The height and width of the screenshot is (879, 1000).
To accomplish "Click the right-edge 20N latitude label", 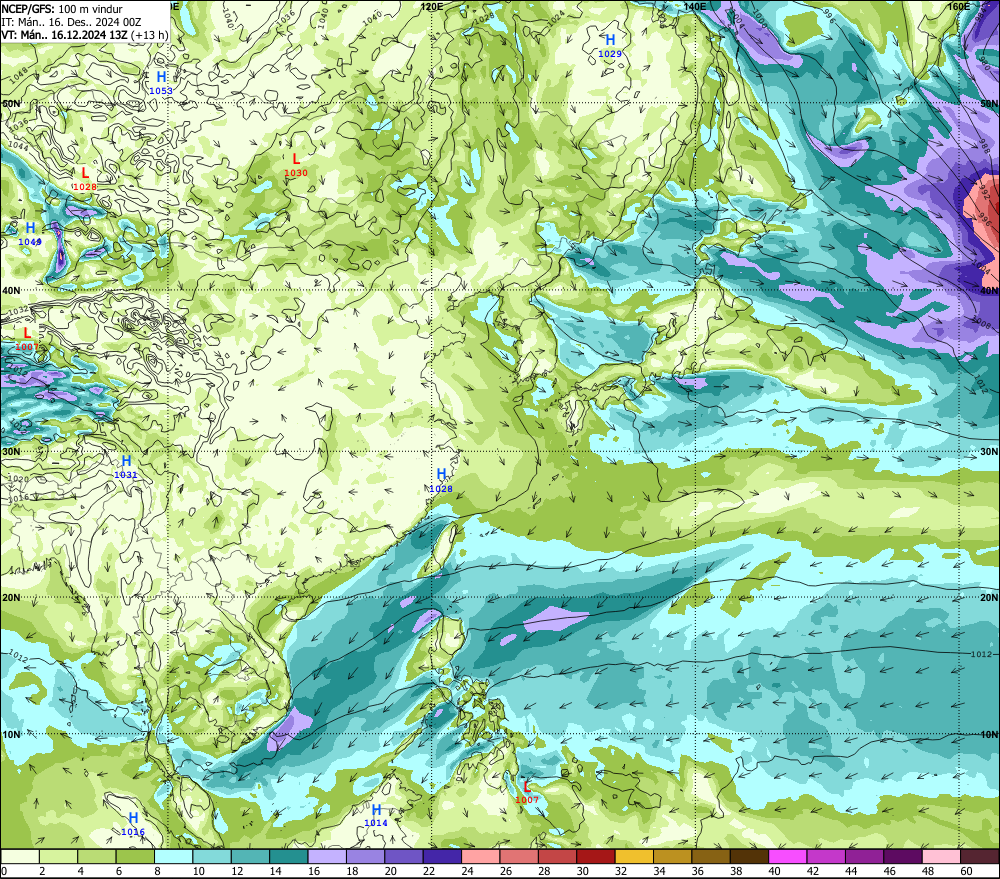I will [989, 597].
